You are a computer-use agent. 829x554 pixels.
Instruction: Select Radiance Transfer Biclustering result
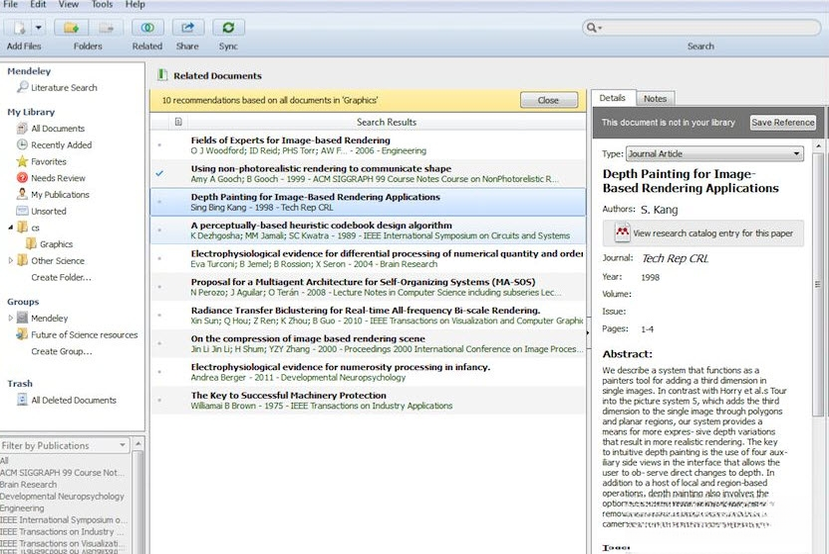pyautogui.click(x=369, y=315)
